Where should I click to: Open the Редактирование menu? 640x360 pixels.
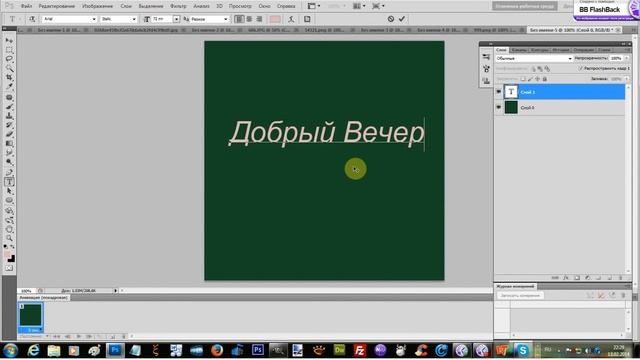[x=57, y=6]
